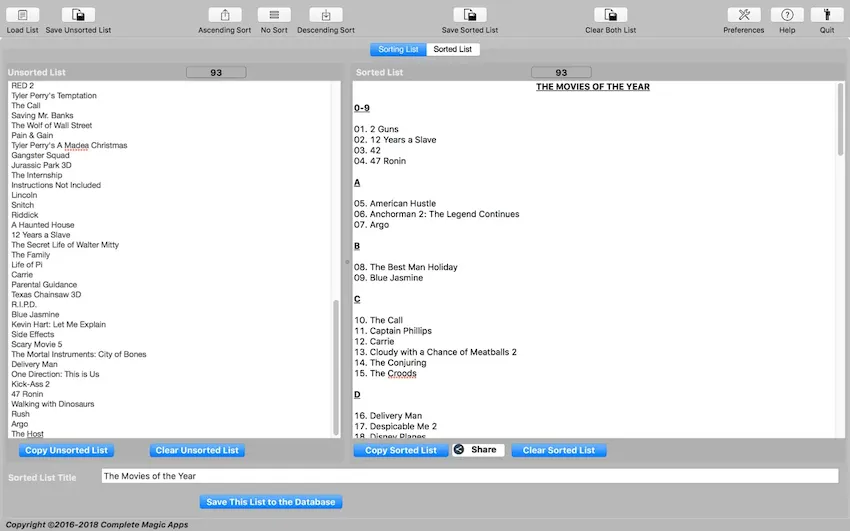Select 'Walking with Dinosaurs' entry

pyautogui.click(x=53, y=404)
